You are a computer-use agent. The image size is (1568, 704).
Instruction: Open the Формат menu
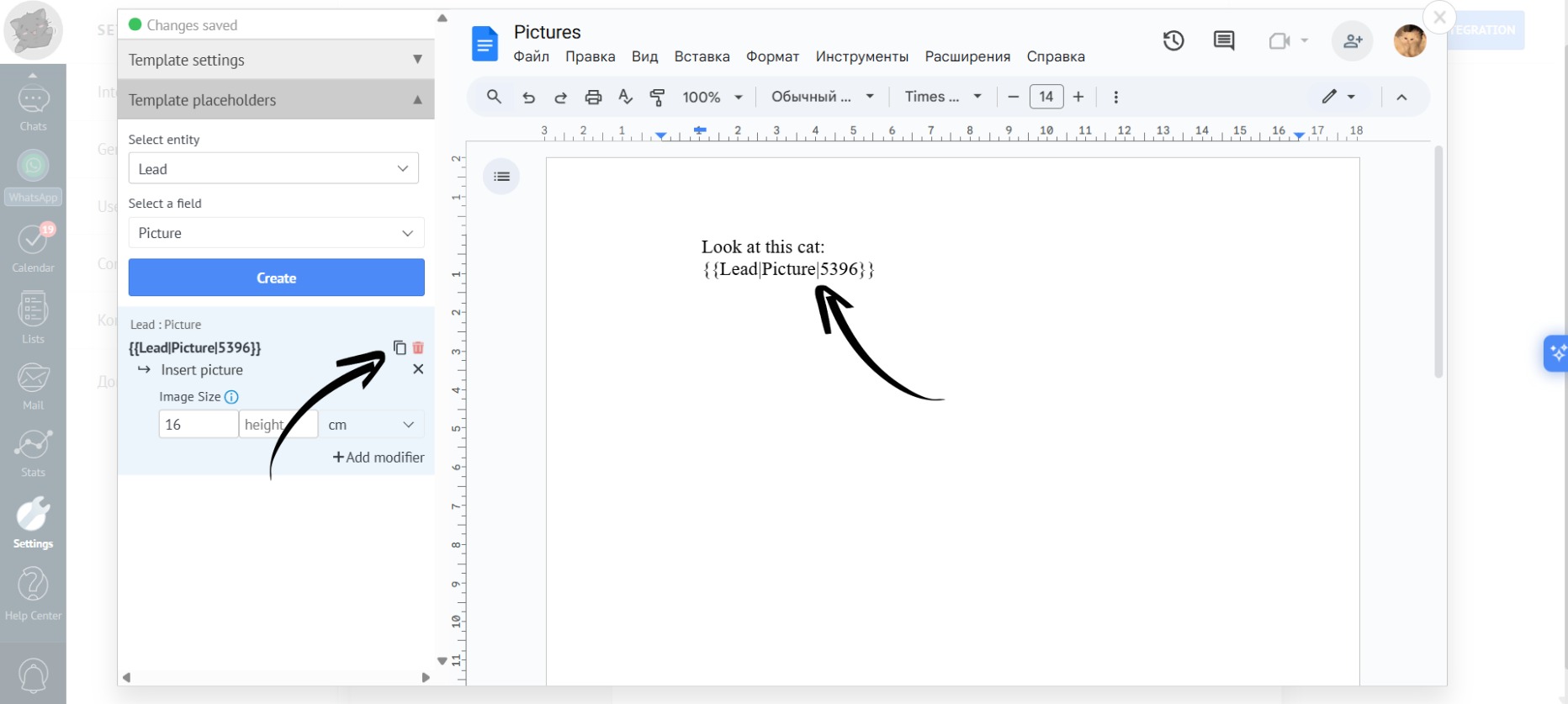coord(772,56)
